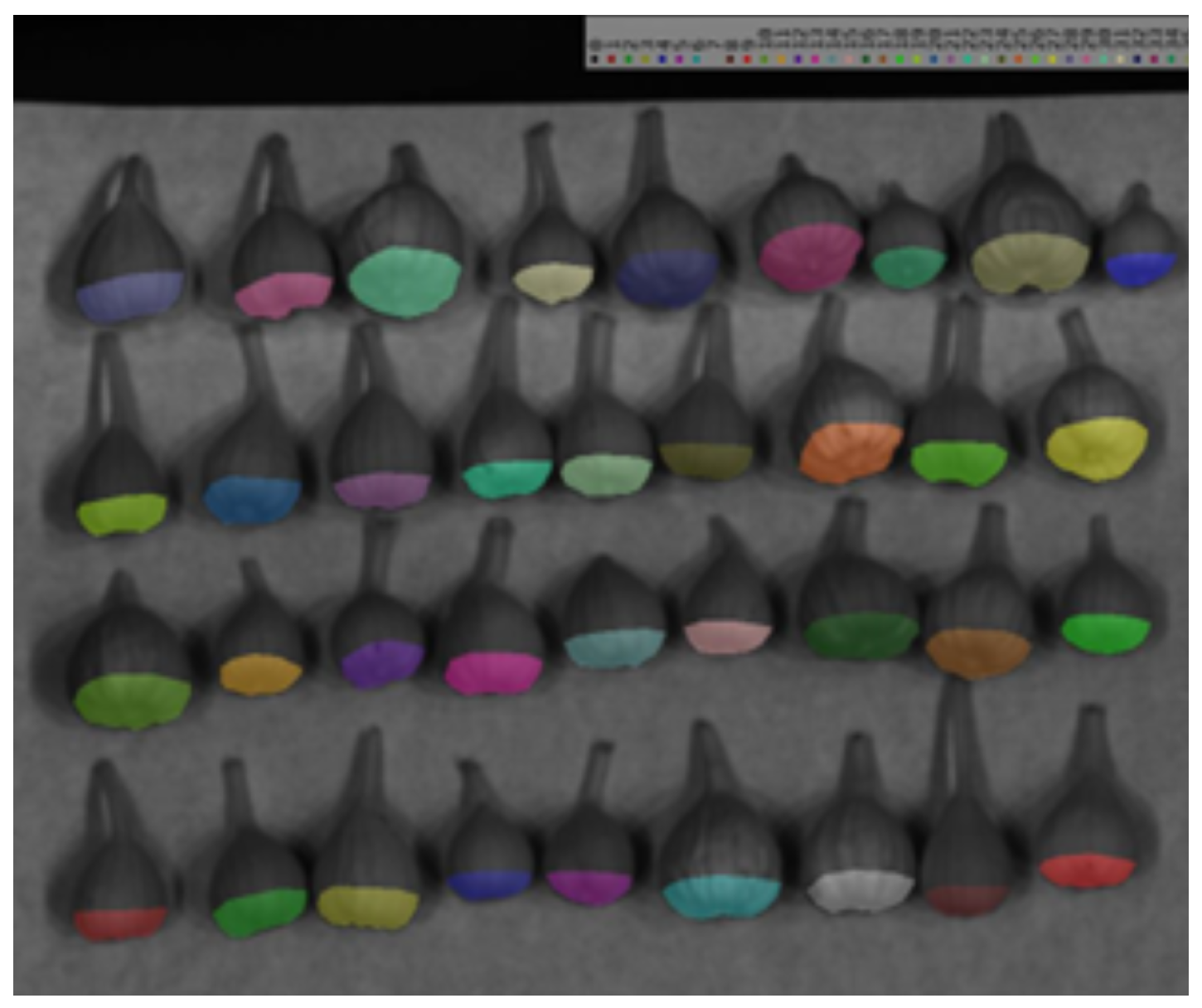1202x1008 pixels.
Task: Click the red mask on the bottom-left bulb
Action: [x=119, y=923]
